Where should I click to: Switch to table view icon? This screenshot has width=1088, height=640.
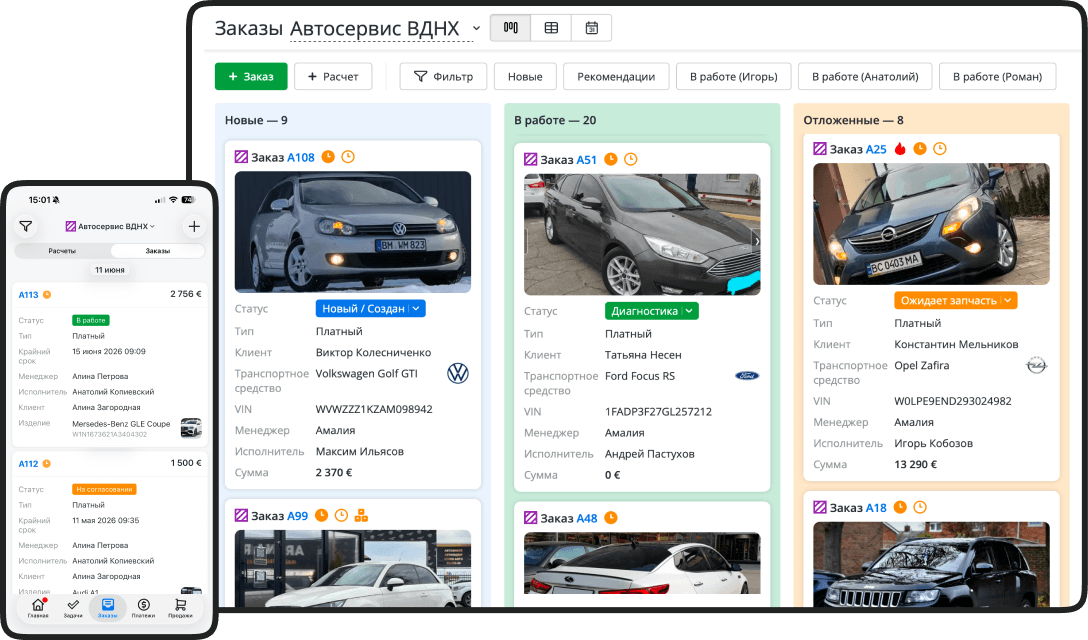tap(551, 28)
